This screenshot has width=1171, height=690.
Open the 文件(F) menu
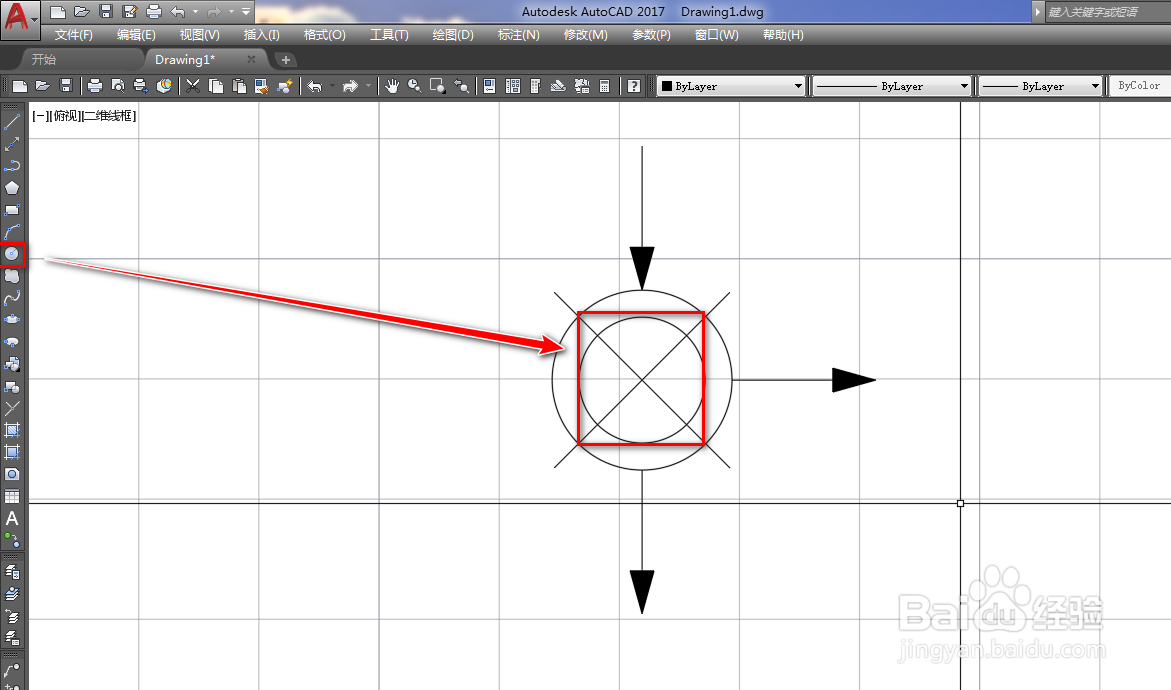tap(73, 34)
